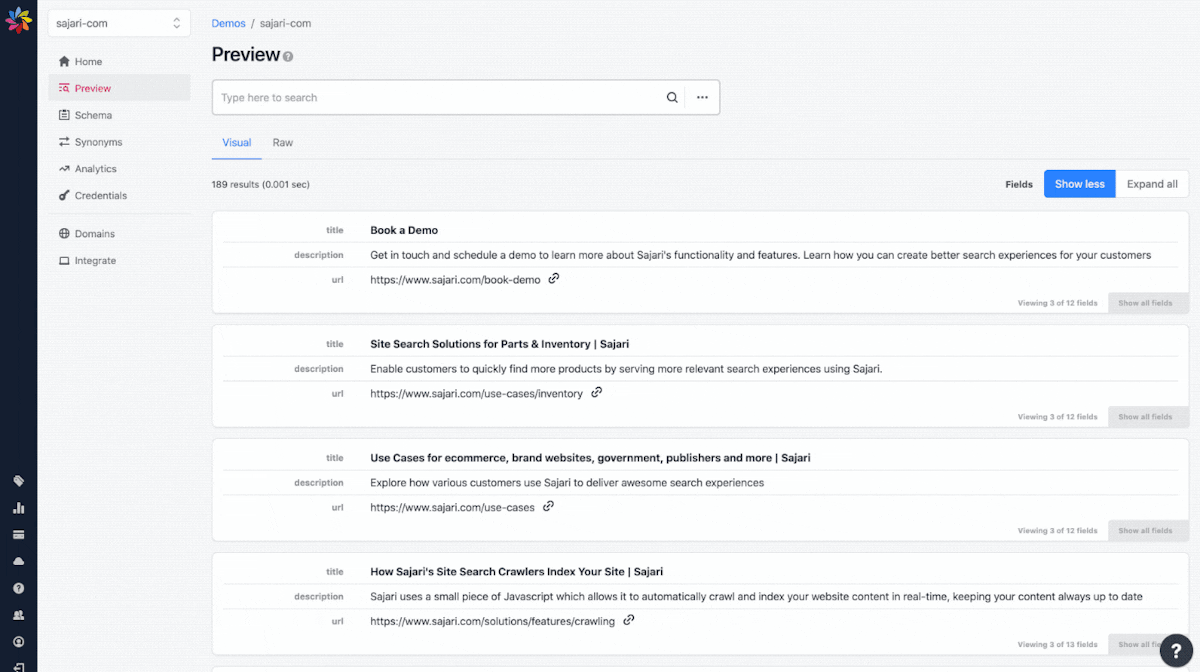Click the sajari.com/book-demo URL text
This screenshot has height=672, width=1200.
click(455, 280)
